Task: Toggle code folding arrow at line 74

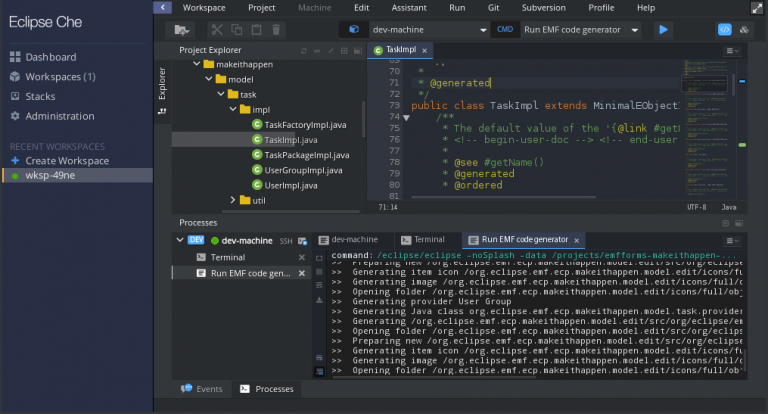Action: tap(405, 118)
